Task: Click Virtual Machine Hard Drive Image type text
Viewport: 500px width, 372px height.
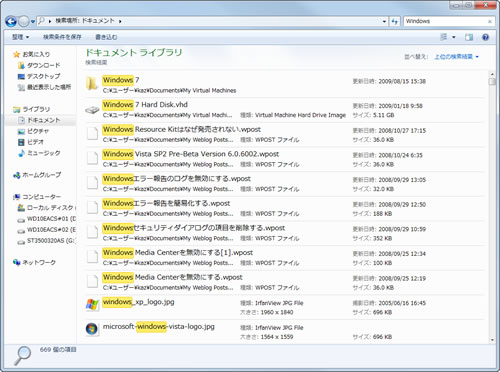Action: 300,115
